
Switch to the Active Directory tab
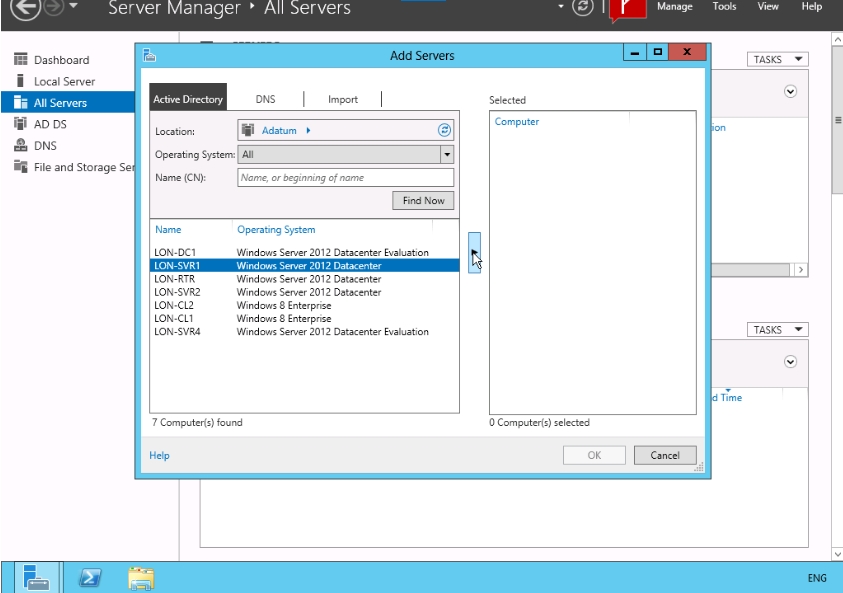(188, 97)
